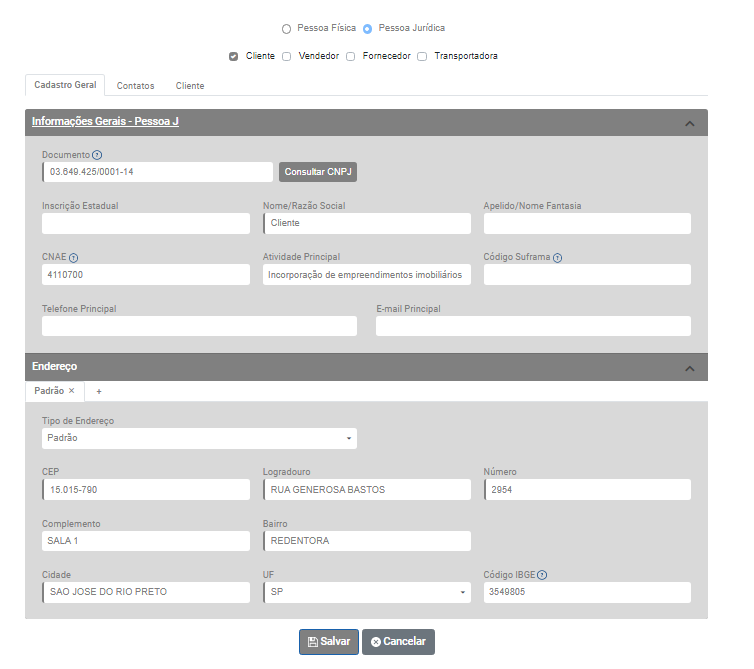
Task: Click the Código Suframa help icon
Action: pyautogui.click(x=557, y=257)
